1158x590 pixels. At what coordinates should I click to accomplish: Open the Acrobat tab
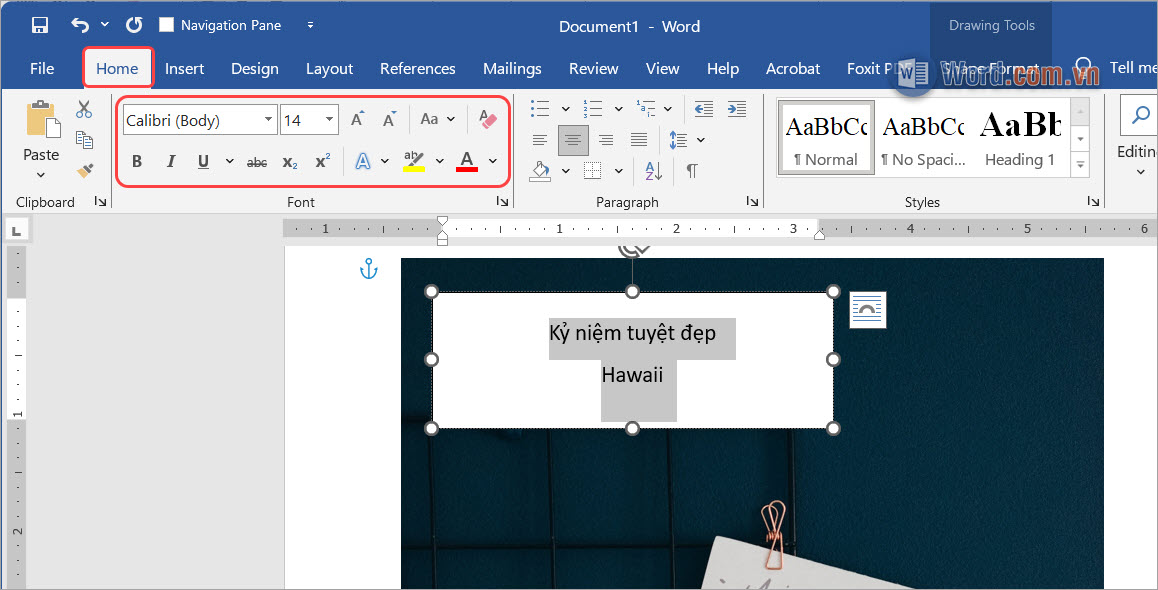793,69
